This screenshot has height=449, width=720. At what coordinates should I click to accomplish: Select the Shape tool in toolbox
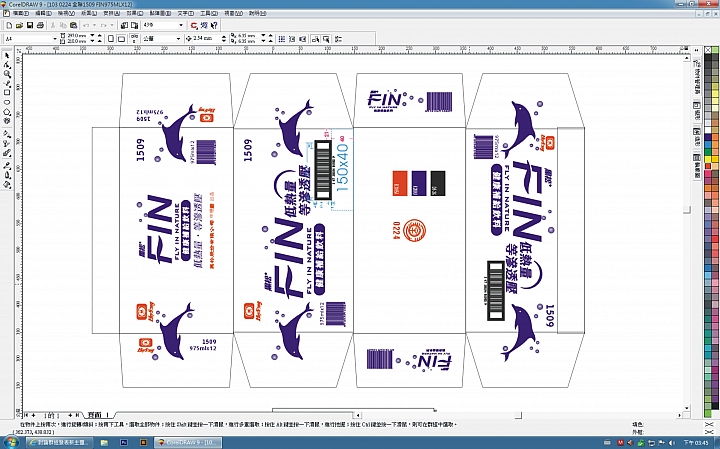coord(6,65)
